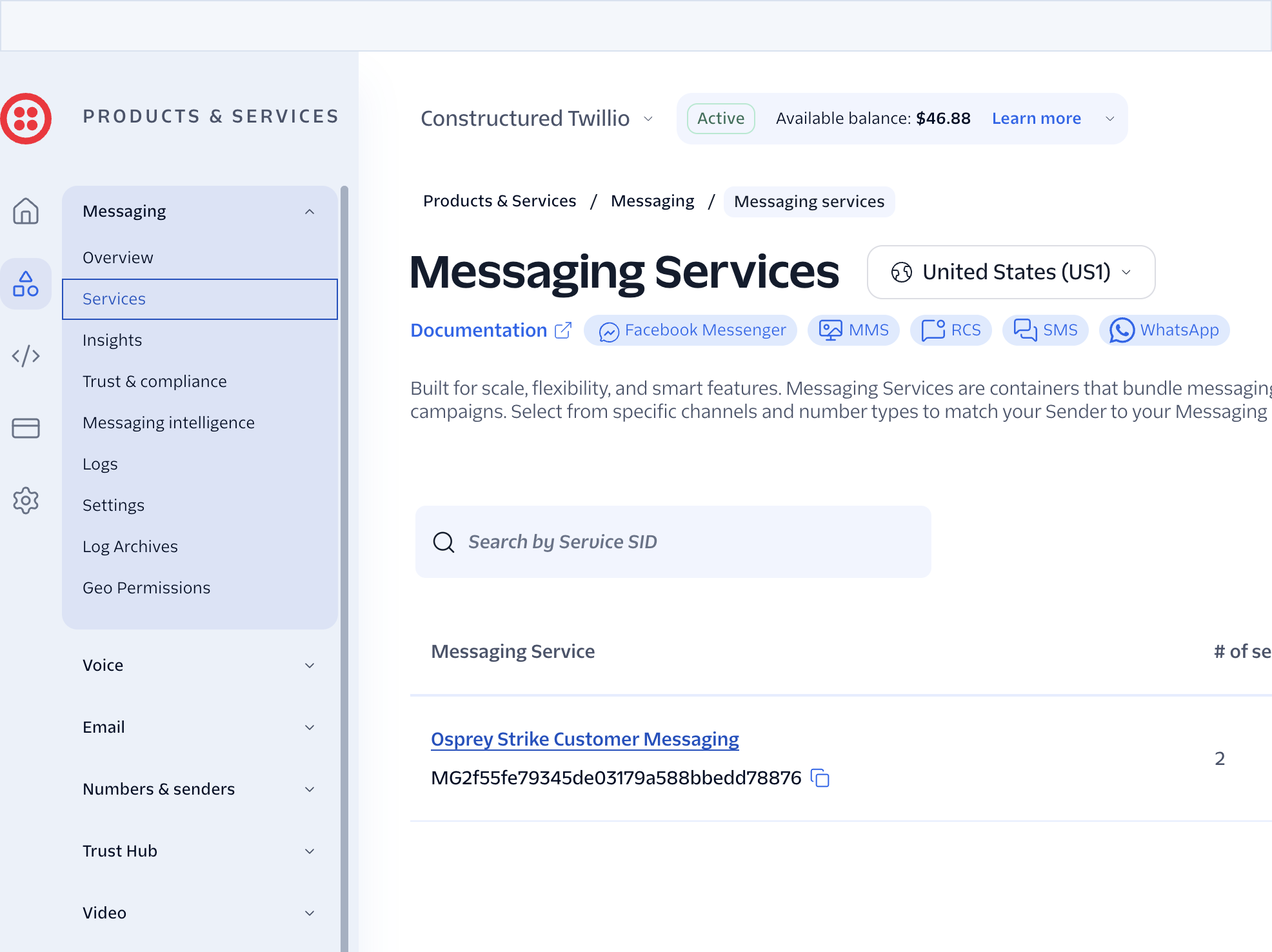Click the Active status badge
1272x952 pixels.
(721, 119)
